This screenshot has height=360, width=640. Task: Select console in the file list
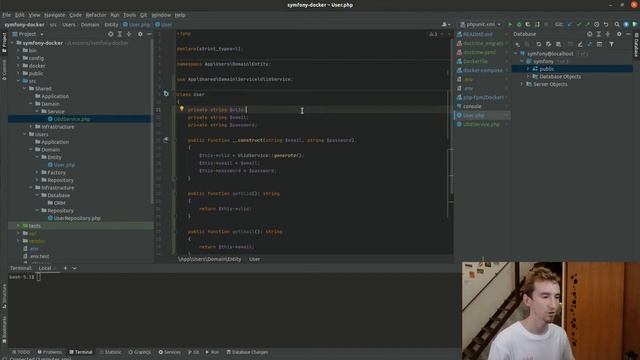click(472, 106)
